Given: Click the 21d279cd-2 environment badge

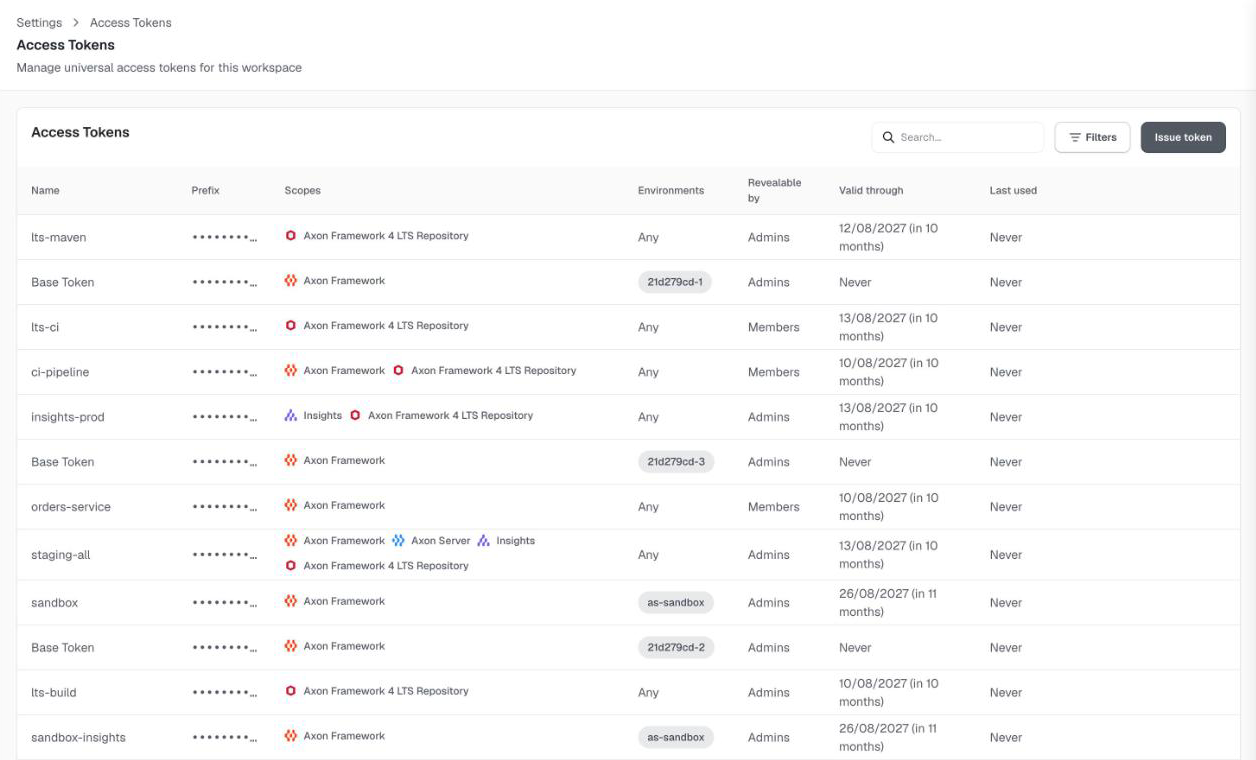Looking at the screenshot, I should click(675, 647).
